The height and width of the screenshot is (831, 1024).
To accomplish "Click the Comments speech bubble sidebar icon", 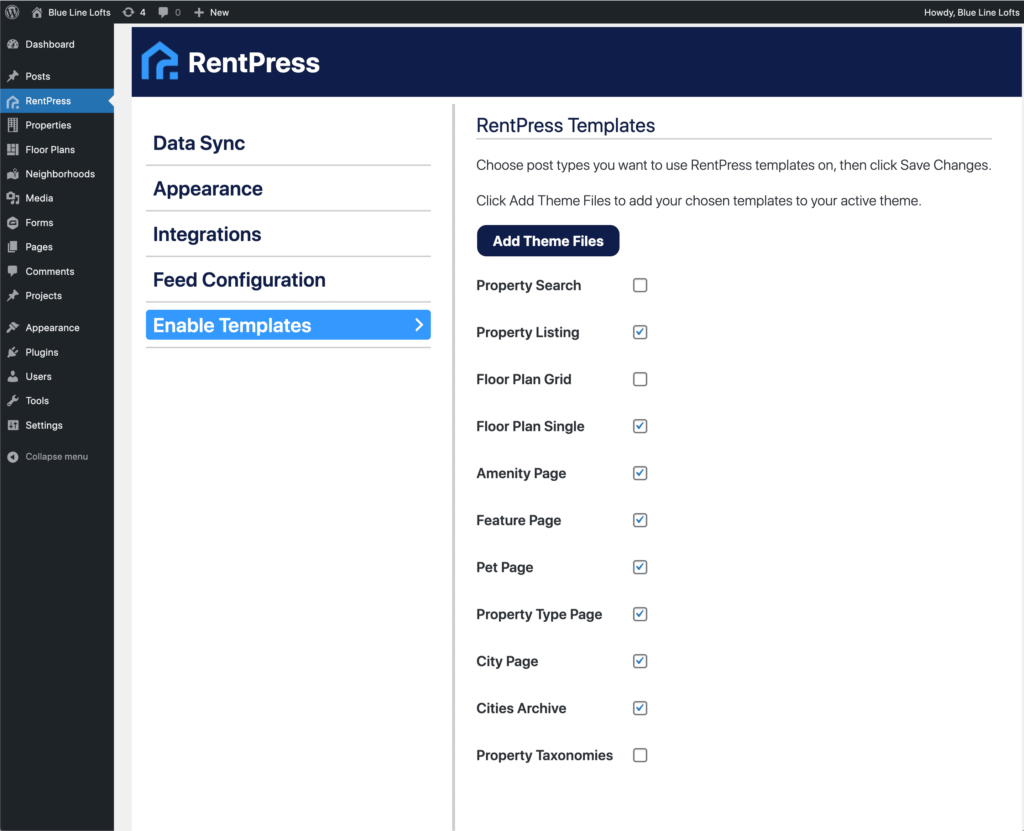I will tap(12, 271).
